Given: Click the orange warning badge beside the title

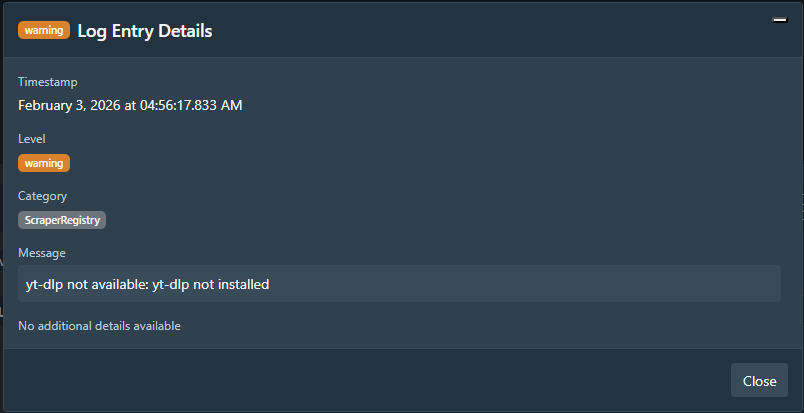Looking at the screenshot, I should (43, 30).
